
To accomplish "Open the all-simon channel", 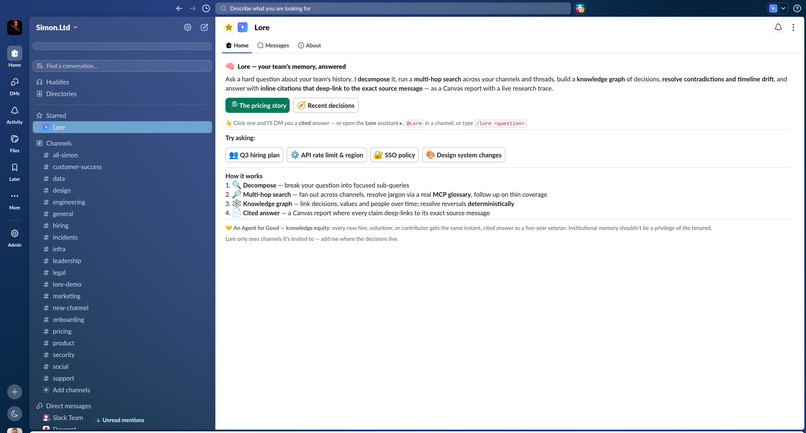I will tap(122, 155).
